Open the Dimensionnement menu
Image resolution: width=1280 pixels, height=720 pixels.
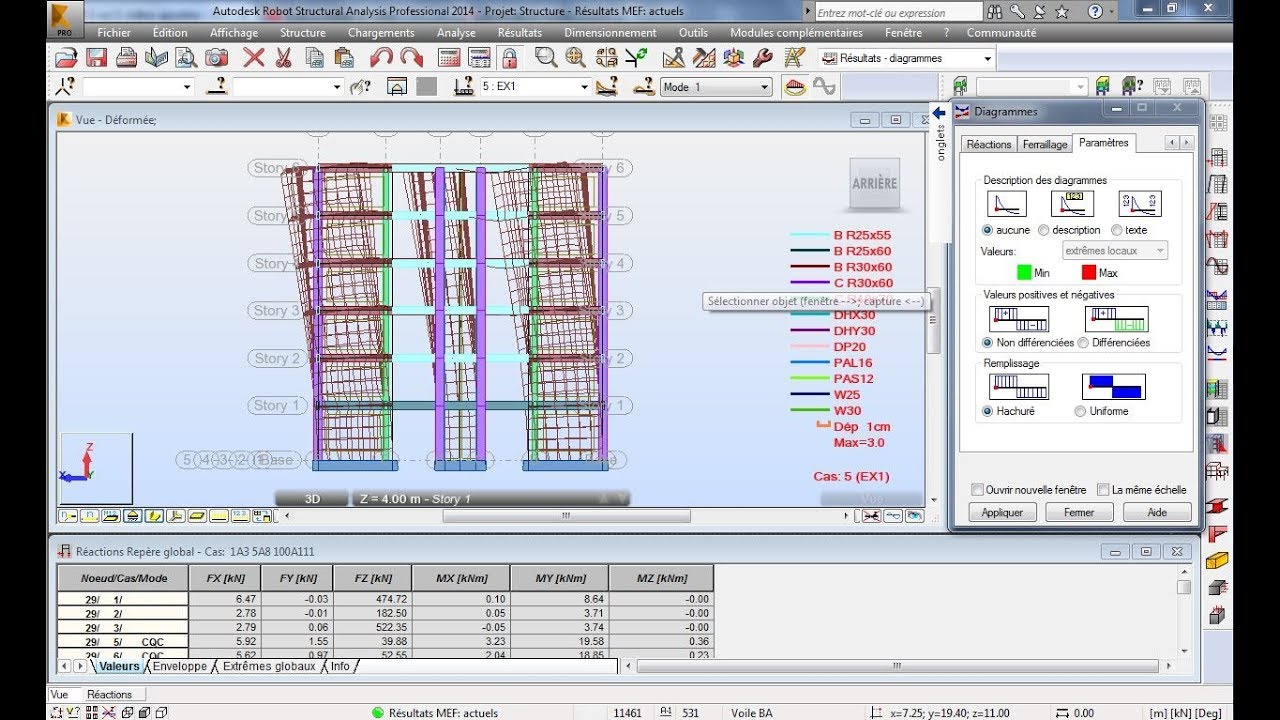click(x=610, y=32)
